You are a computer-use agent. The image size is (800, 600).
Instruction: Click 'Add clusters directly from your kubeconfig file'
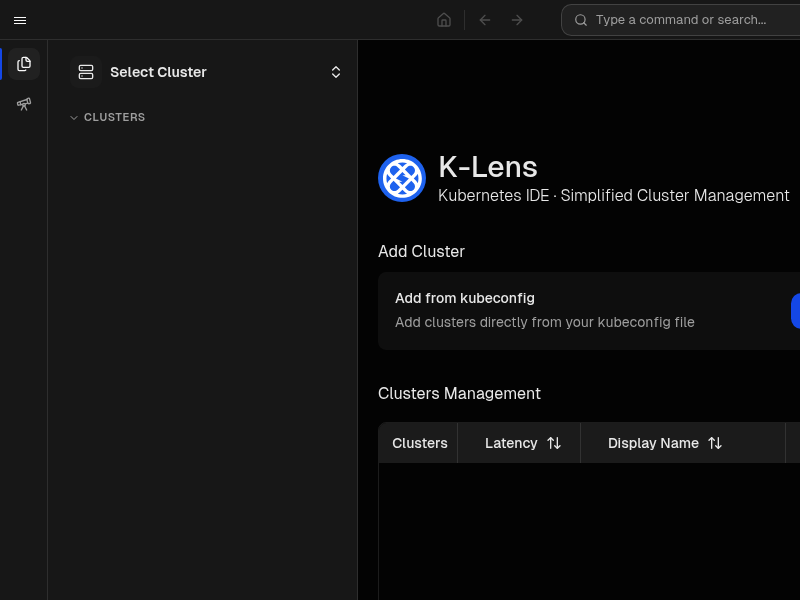544,322
